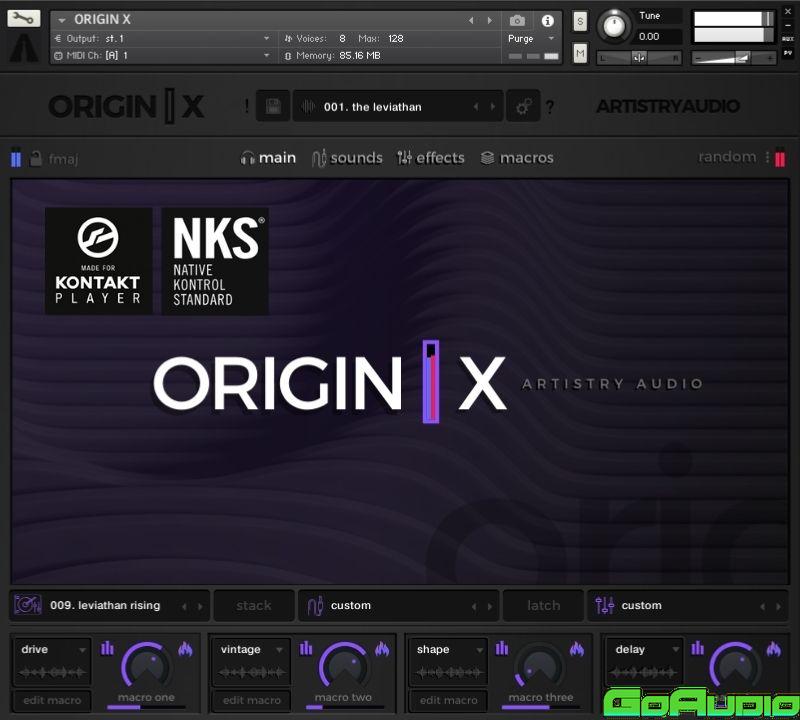Step to next loop after 009. leviathan rising
Viewport: 800px width, 720px height.
[x=200, y=606]
